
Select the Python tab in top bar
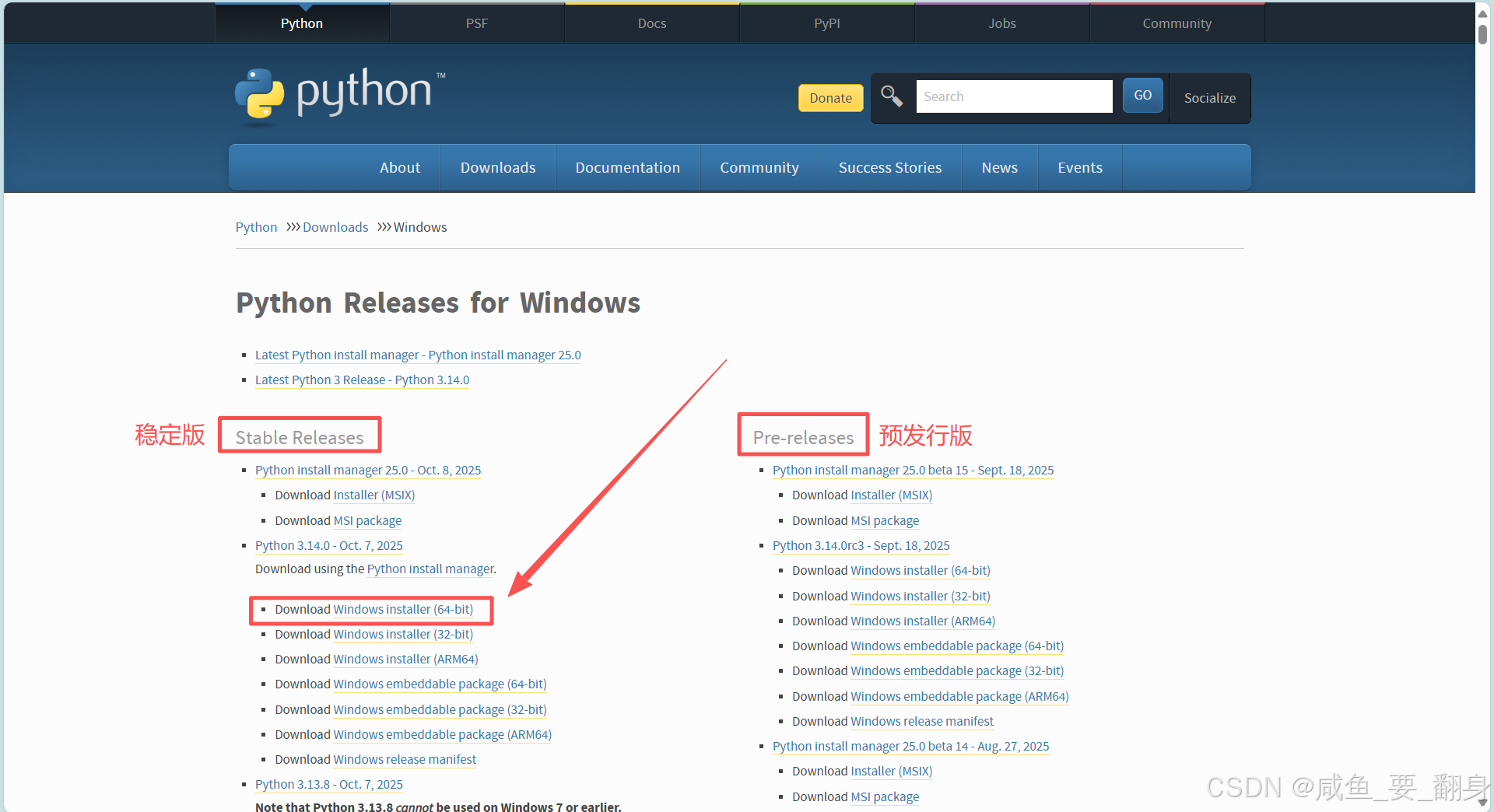tap(302, 23)
